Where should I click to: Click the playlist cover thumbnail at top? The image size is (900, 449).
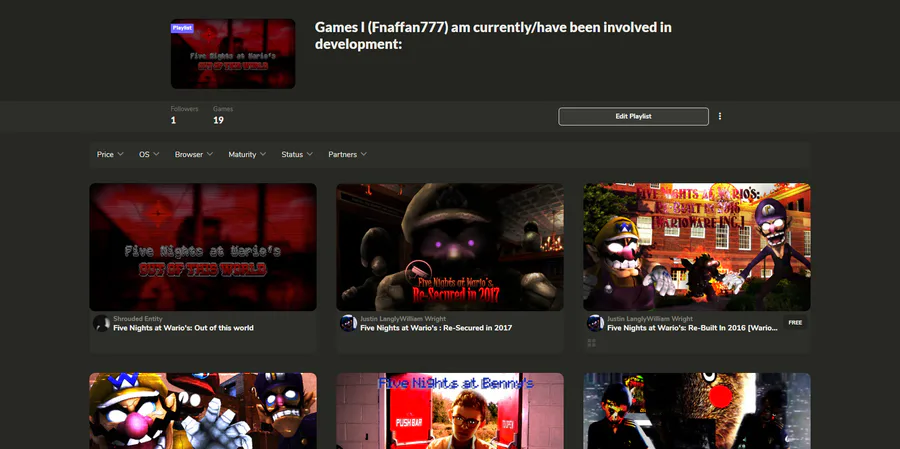pyautogui.click(x=233, y=54)
